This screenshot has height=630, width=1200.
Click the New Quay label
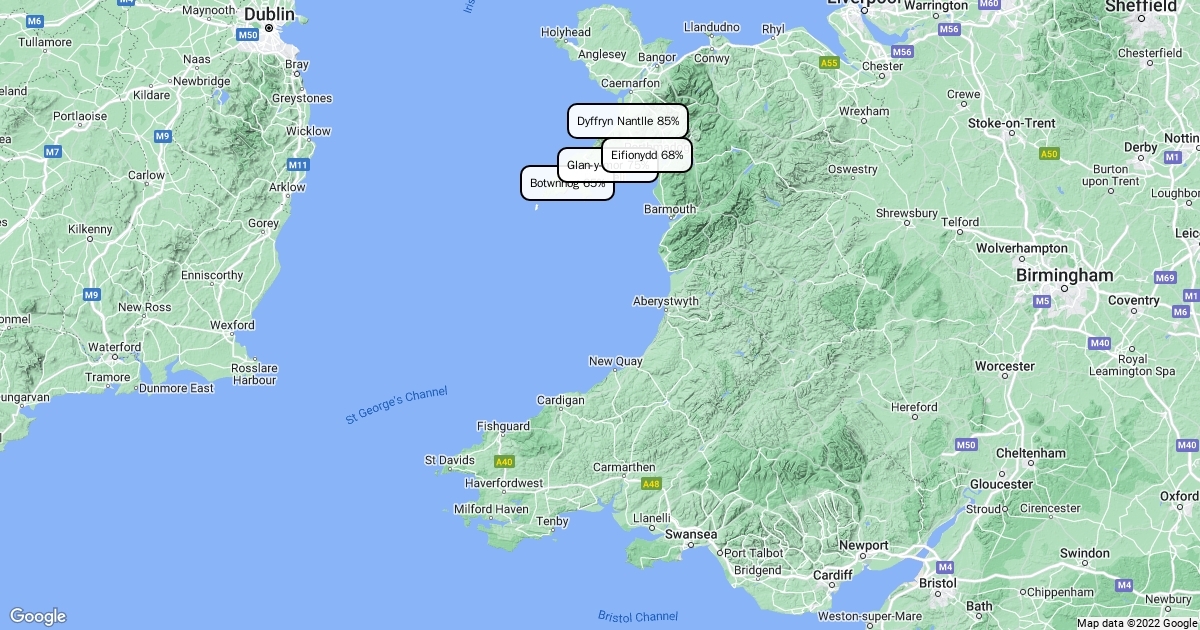(x=615, y=361)
